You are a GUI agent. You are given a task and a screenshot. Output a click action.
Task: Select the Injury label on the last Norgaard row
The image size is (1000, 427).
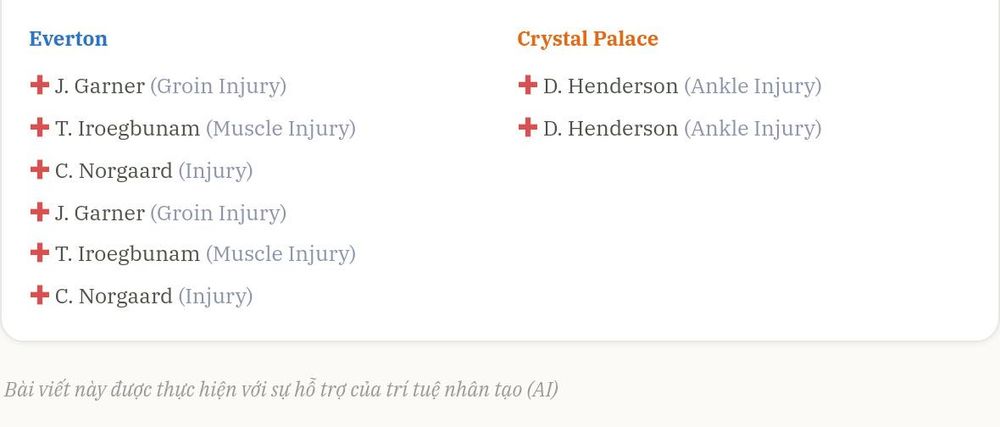click(x=216, y=296)
